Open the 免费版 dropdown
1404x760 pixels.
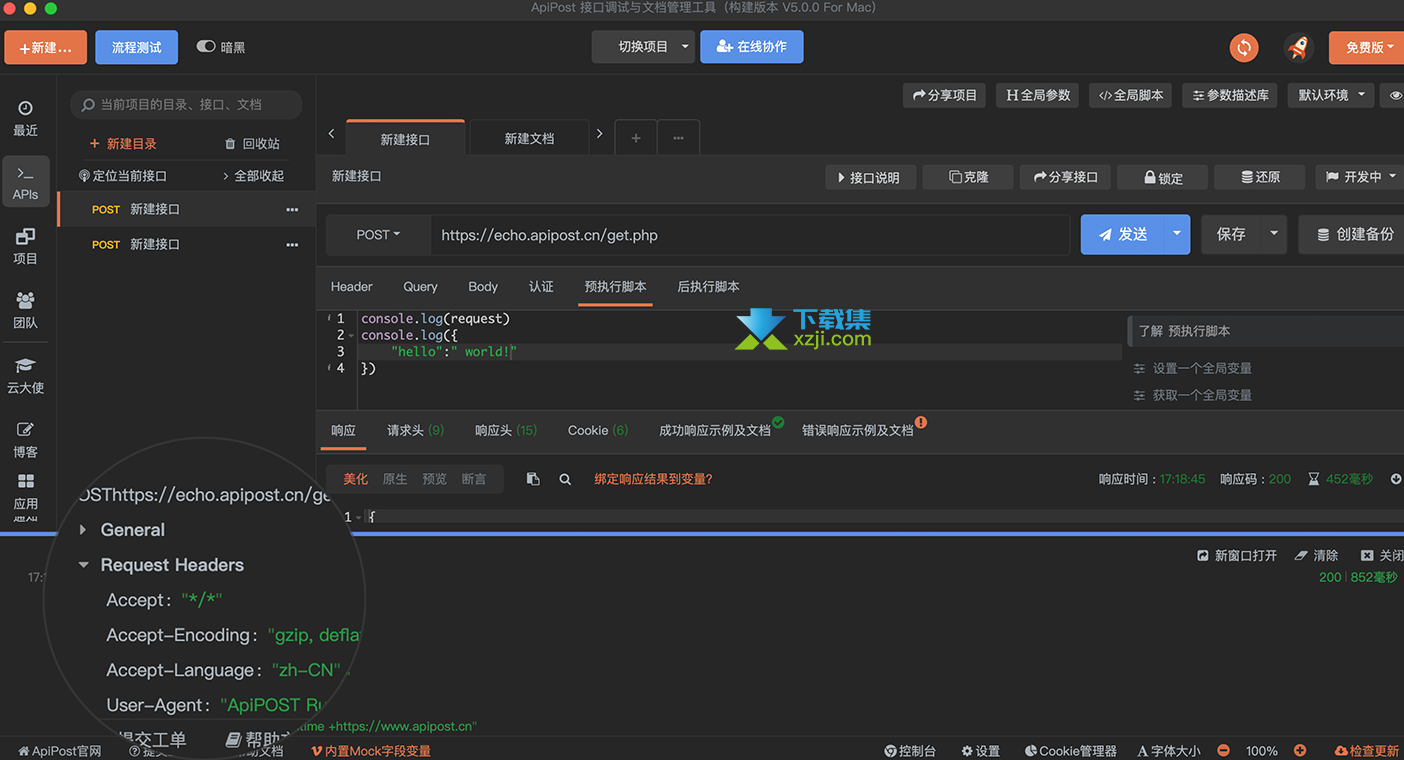(x=1366, y=47)
